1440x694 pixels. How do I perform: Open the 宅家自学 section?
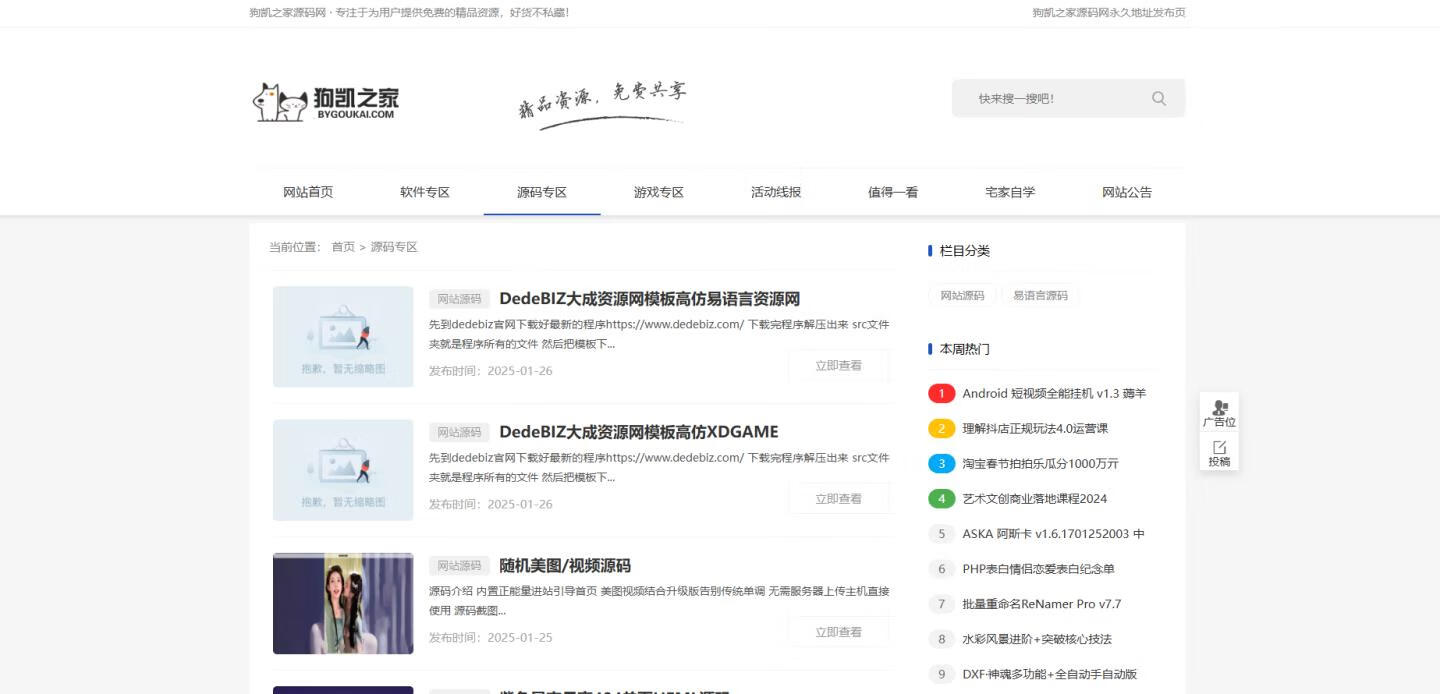[x=1009, y=192]
